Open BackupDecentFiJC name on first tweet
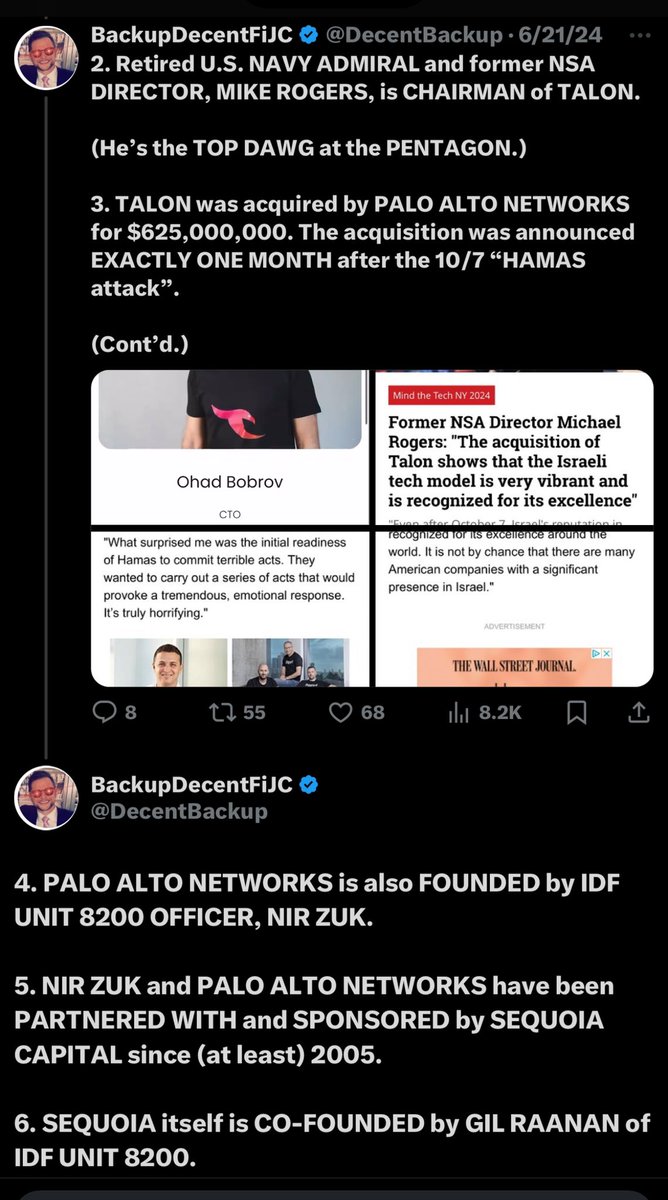Screen dimensions: 668x1200 coord(192,36)
